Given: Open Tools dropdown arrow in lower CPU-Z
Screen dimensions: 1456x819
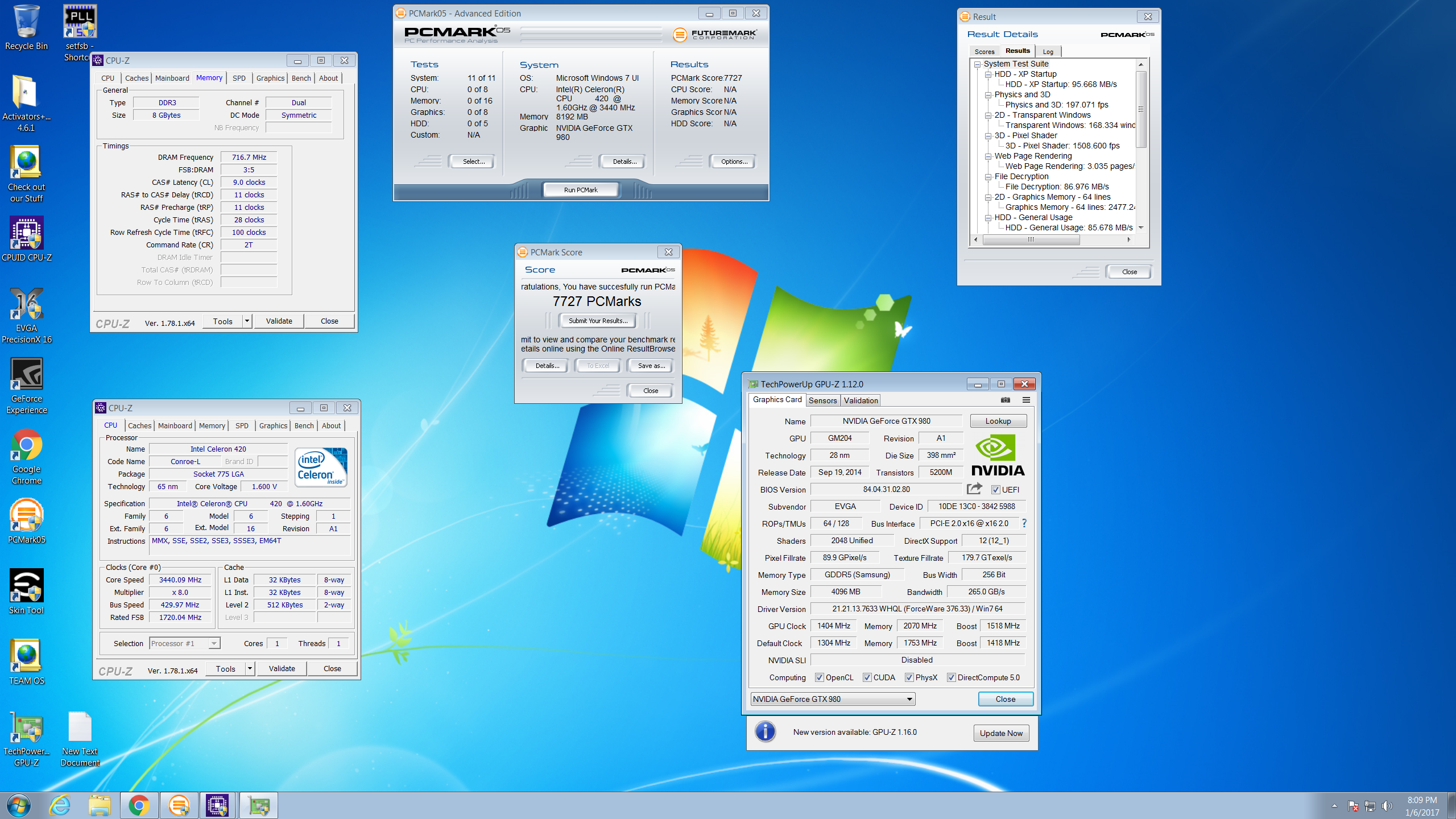Looking at the screenshot, I should [x=250, y=668].
